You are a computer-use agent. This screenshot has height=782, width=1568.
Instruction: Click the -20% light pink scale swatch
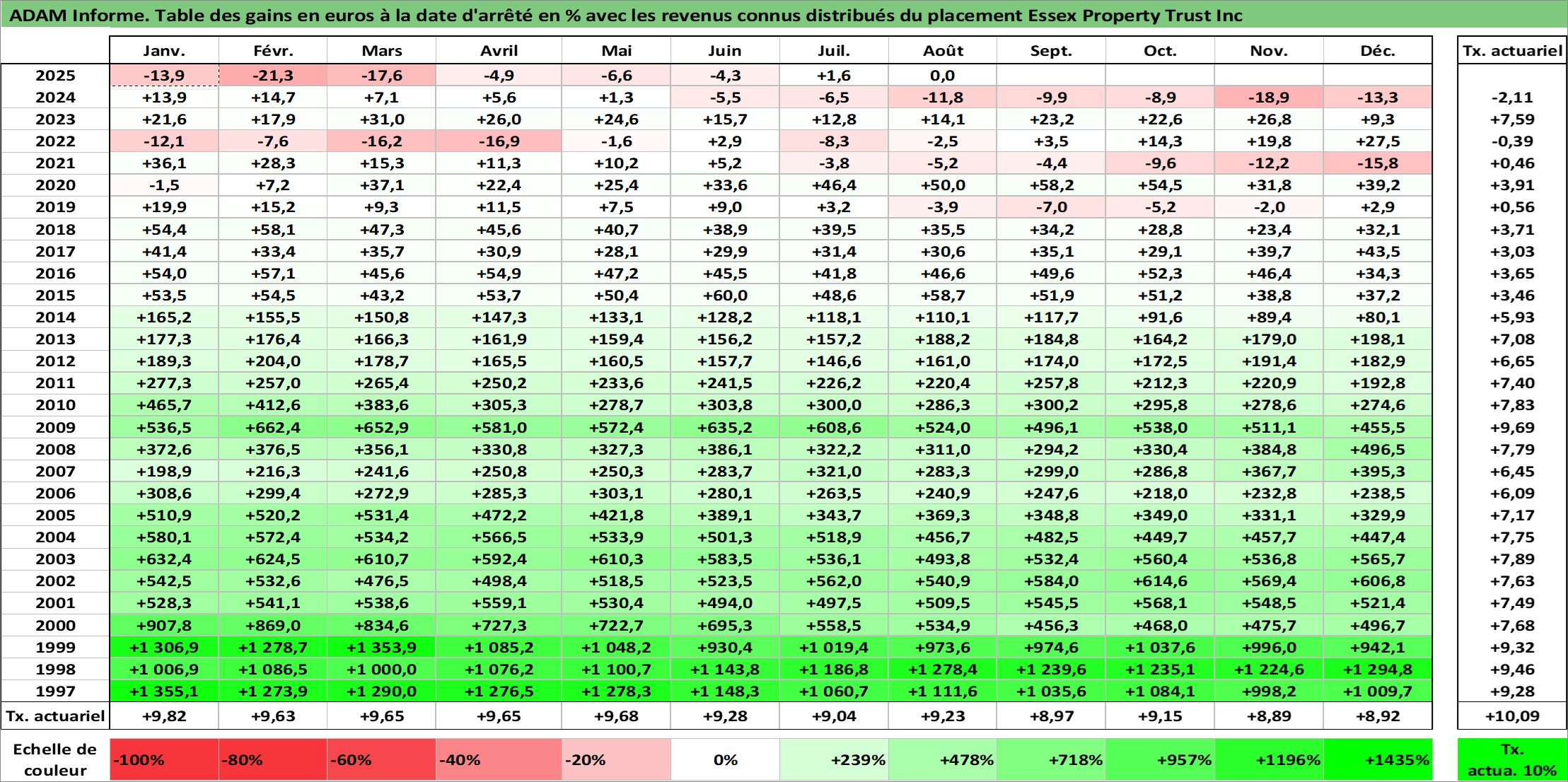pyautogui.click(x=616, y=759)
